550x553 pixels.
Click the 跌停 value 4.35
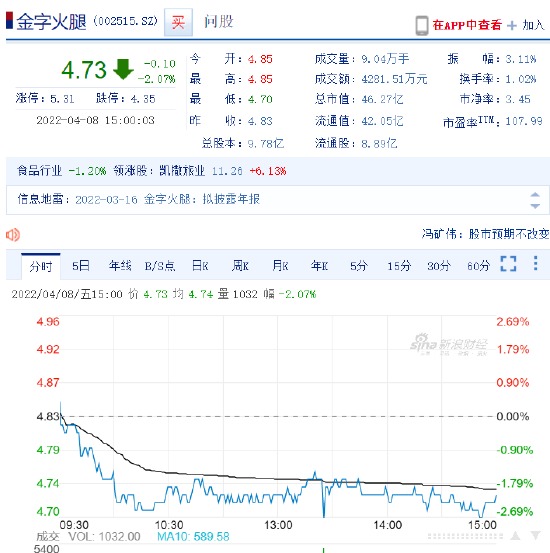[x=143, y=99]
